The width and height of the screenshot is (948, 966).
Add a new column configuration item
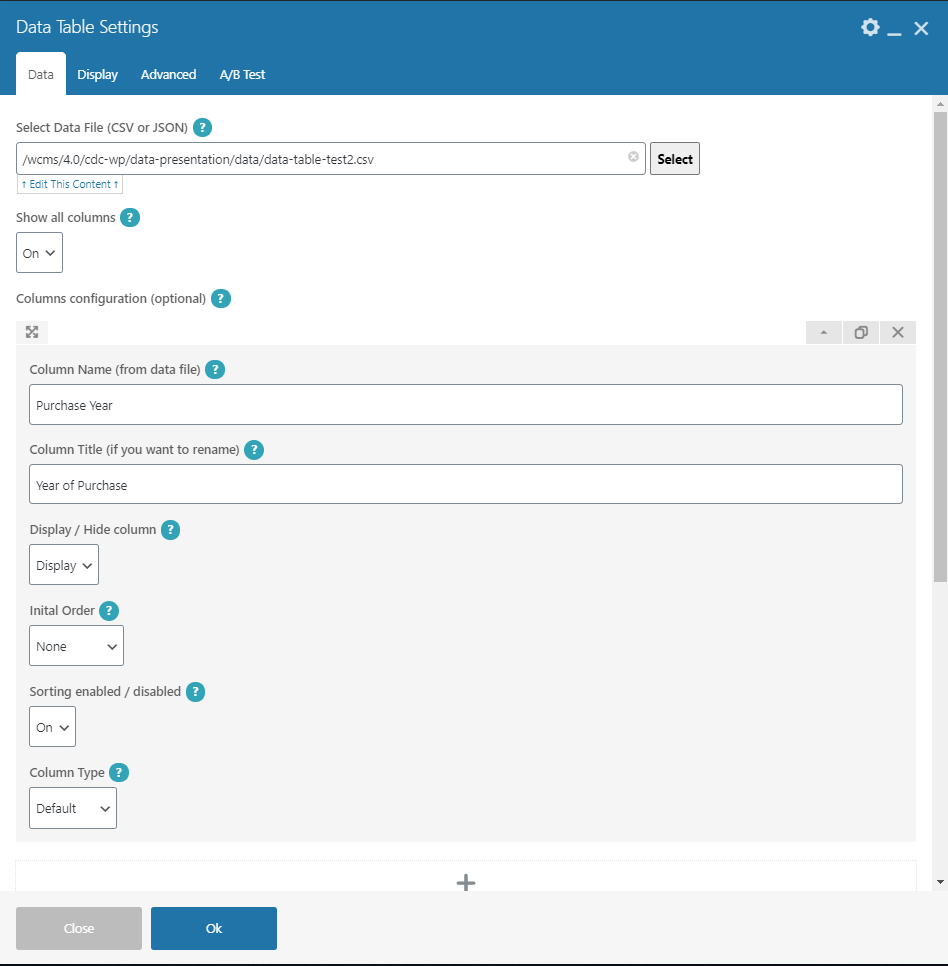pyautogui.click(x=465, y=882)
